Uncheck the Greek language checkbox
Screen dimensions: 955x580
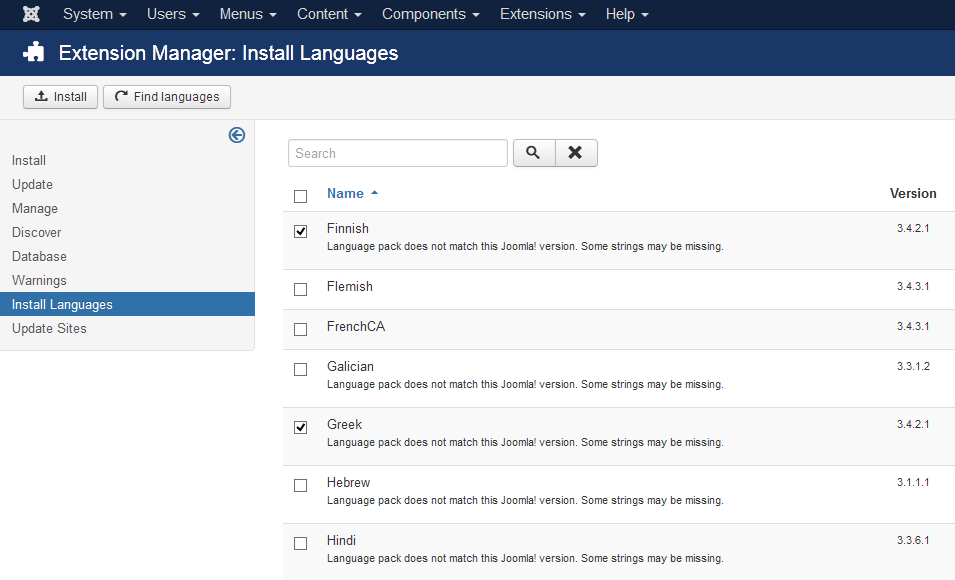301,427
